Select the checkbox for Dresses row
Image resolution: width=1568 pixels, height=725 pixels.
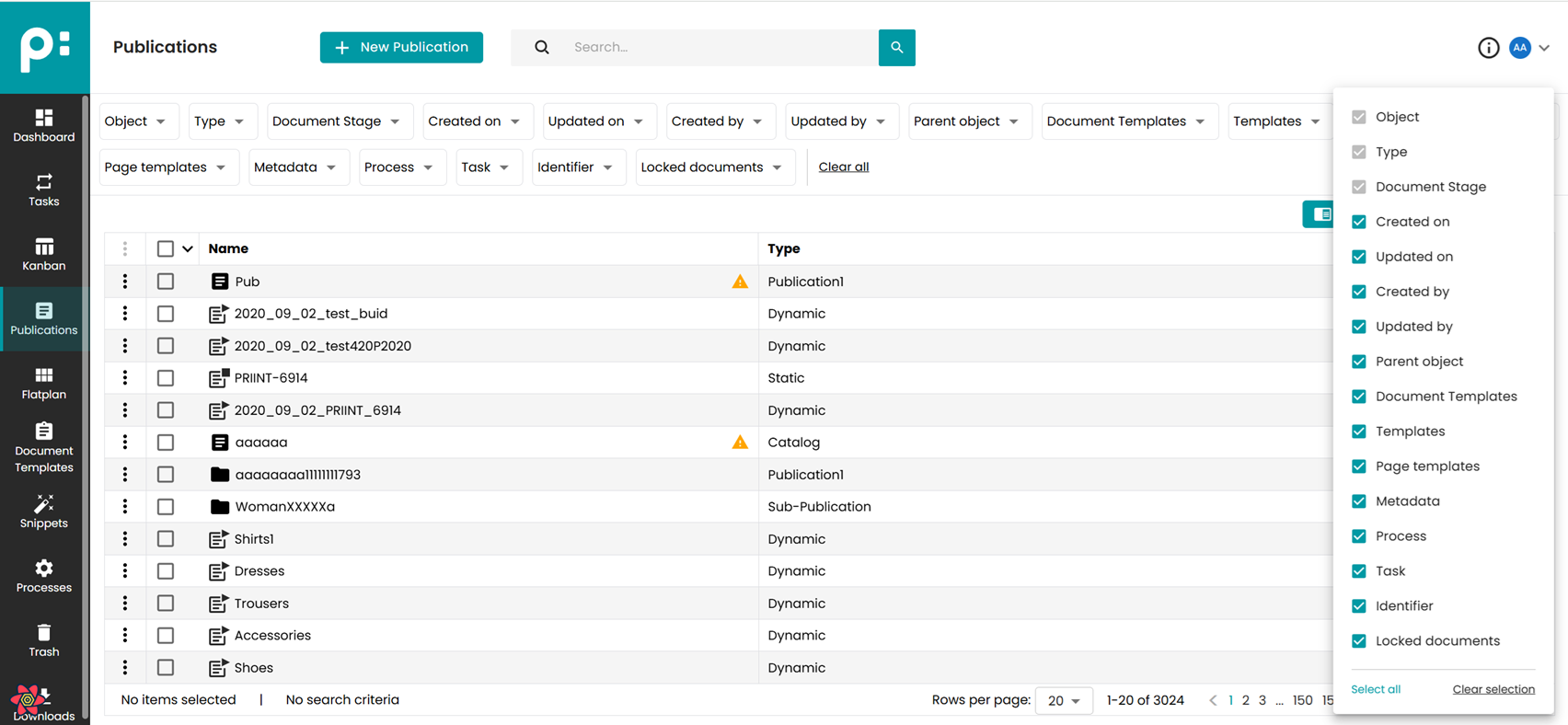pos(166,571)
